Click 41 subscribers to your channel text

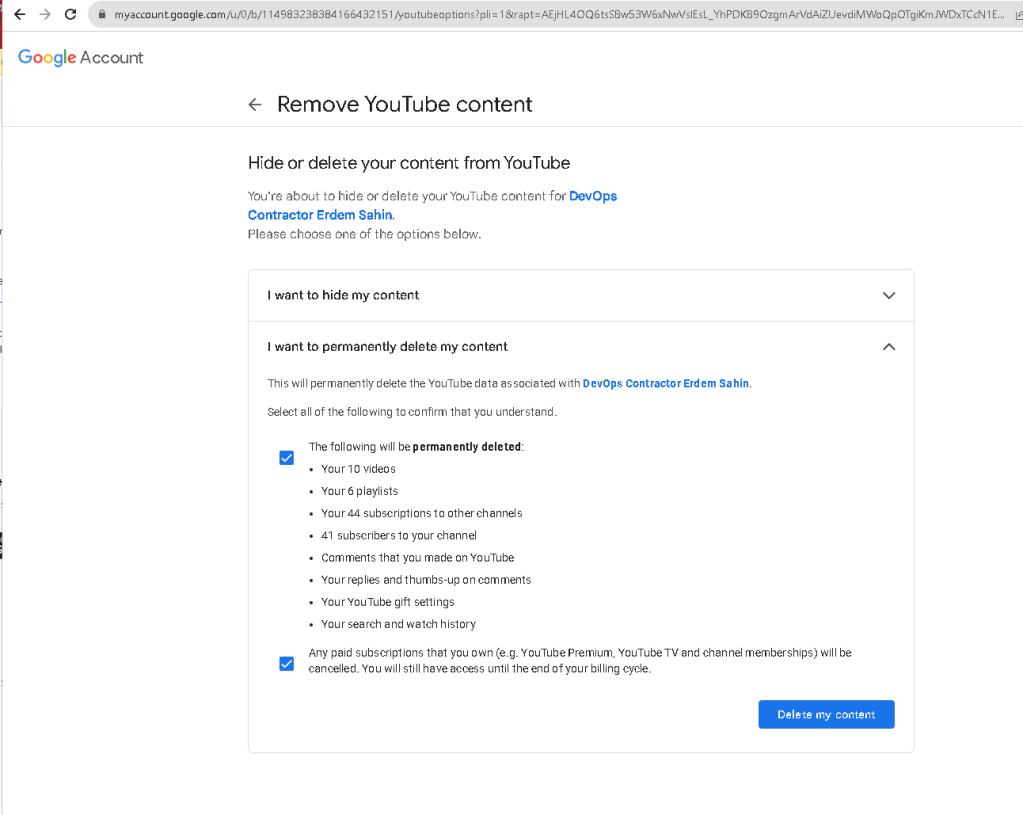click(x=399, y=536)
